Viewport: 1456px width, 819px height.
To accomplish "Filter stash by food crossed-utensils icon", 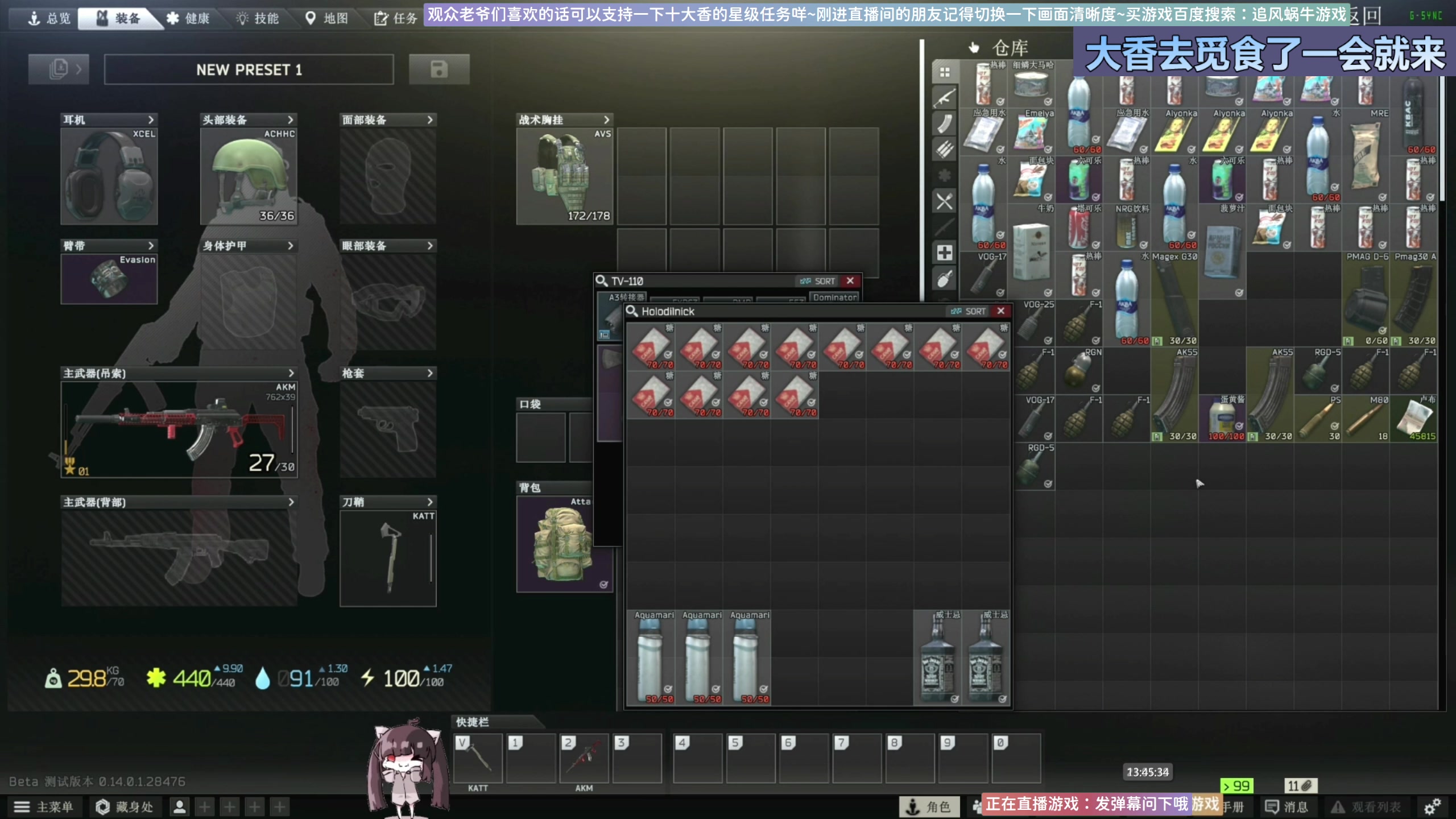I will click(x=945, y=201).
